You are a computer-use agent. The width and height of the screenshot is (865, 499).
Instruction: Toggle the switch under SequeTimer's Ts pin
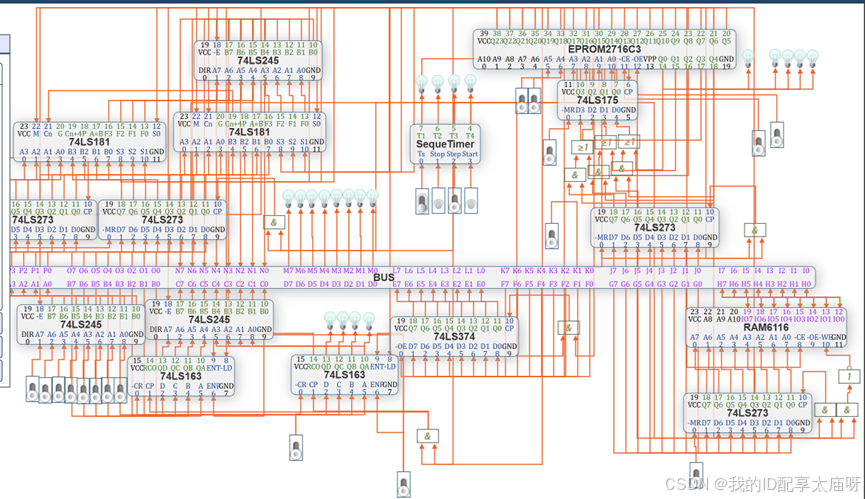pyautogui.click(x=422, y=201)
